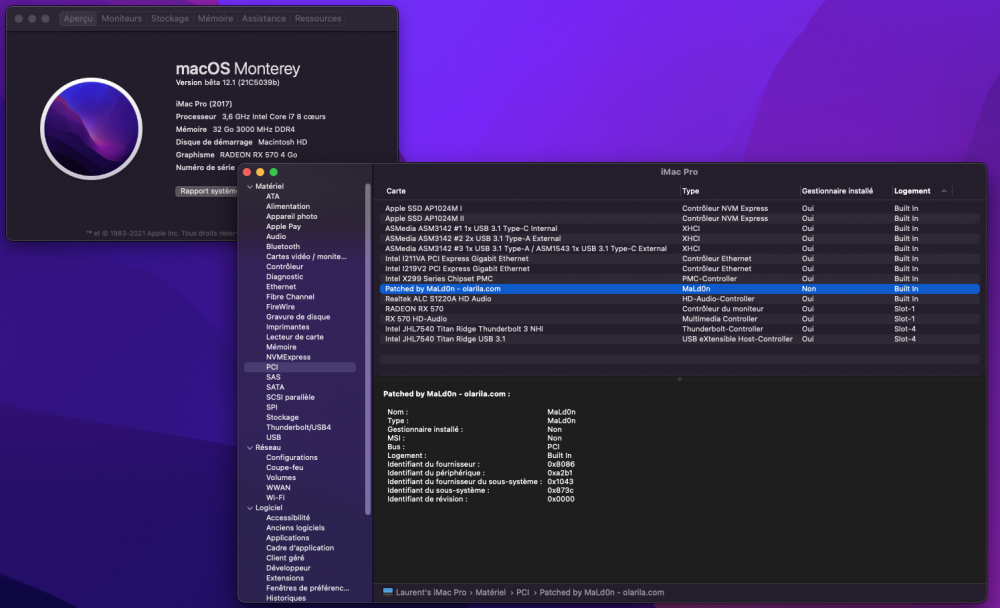Click the sort arrow in the Logement column

tap(944, 191)
